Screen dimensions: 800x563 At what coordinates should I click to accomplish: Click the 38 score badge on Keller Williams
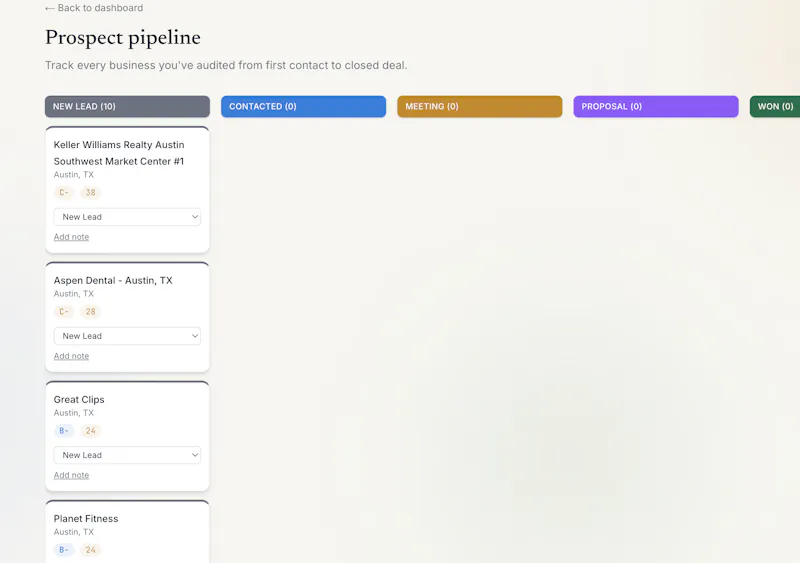tap(90, 192)
